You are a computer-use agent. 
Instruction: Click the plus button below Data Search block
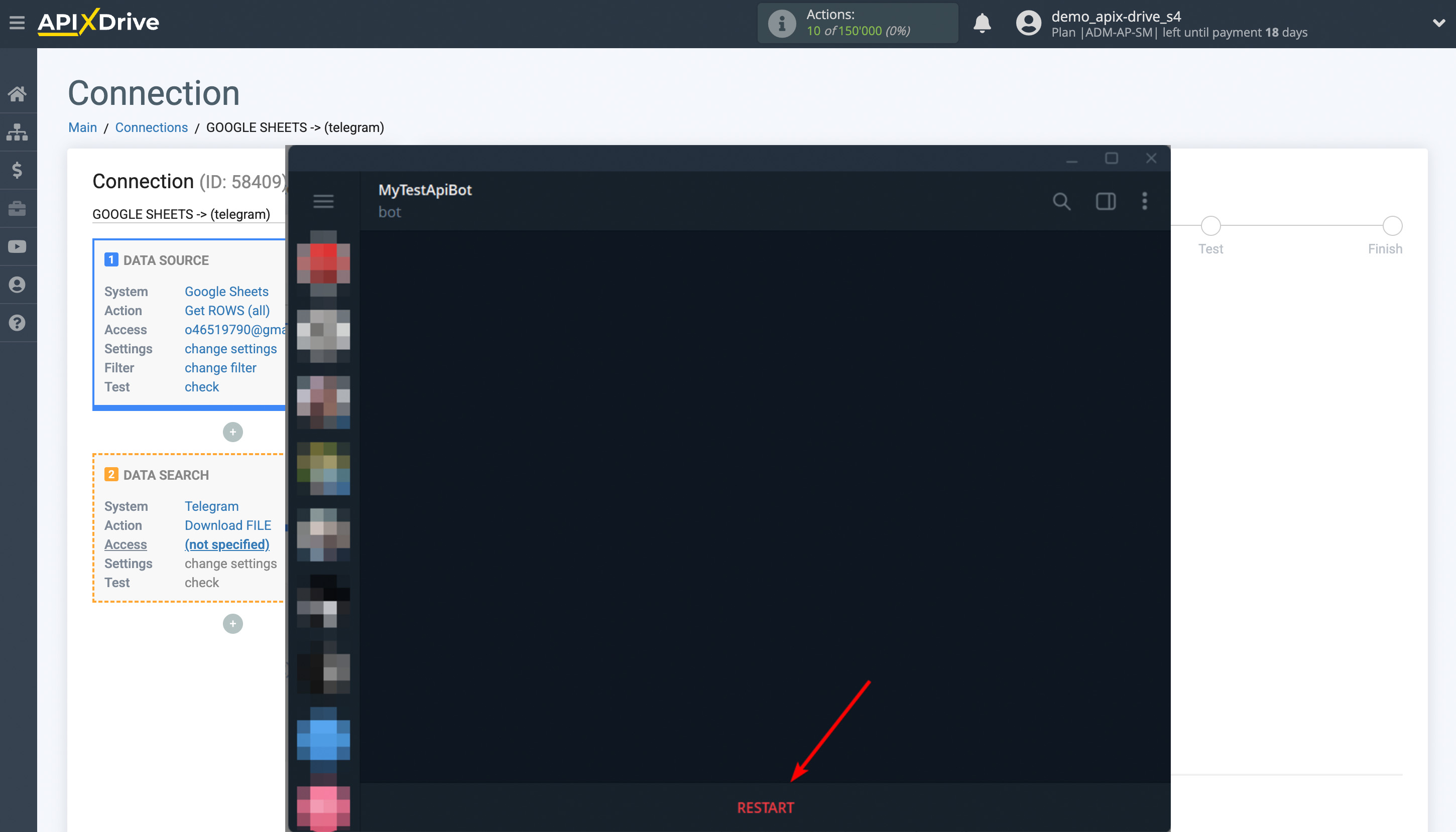tap(232, 623)
